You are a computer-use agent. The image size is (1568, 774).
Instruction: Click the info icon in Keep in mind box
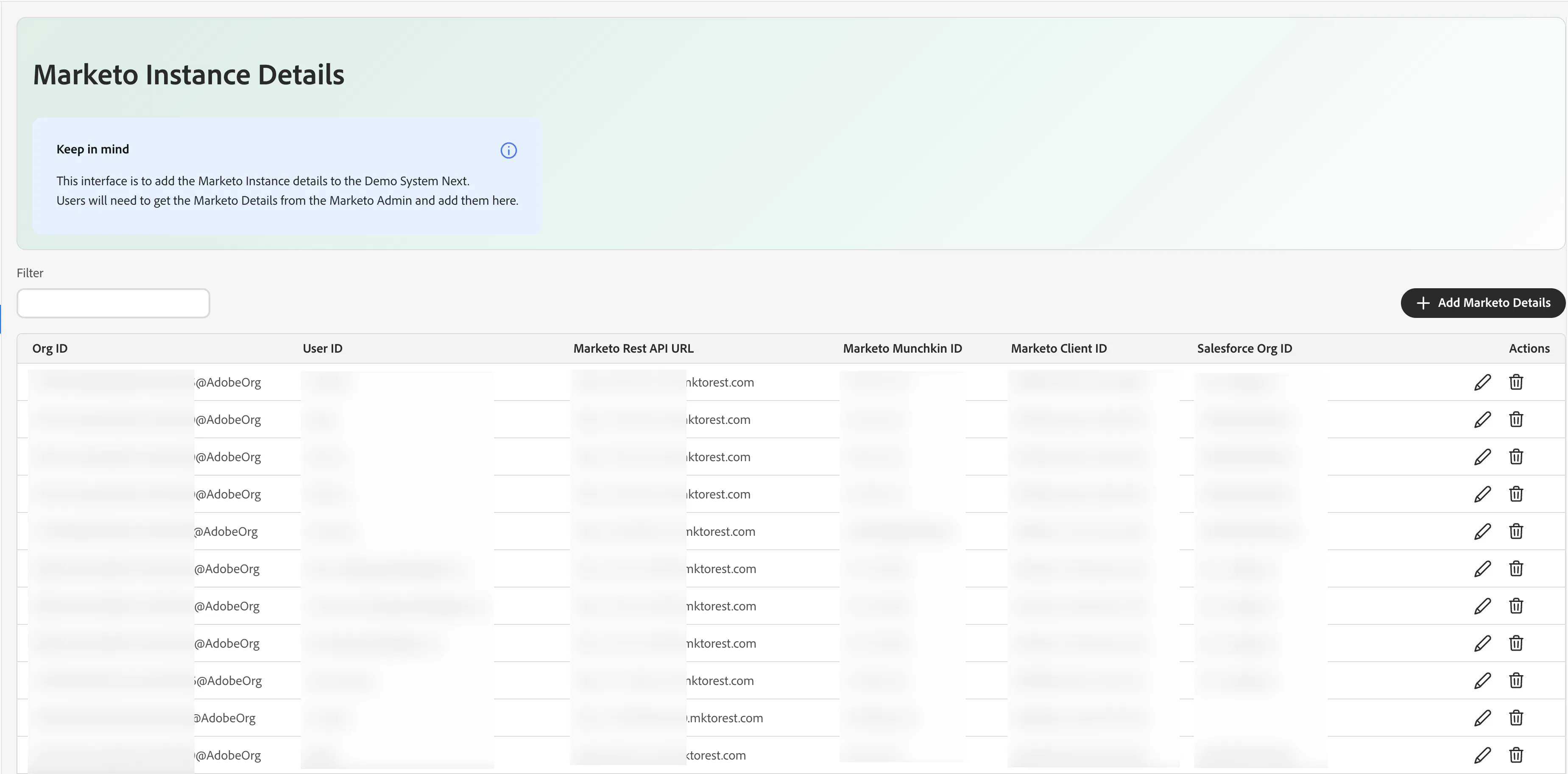(x=508, y=150)
